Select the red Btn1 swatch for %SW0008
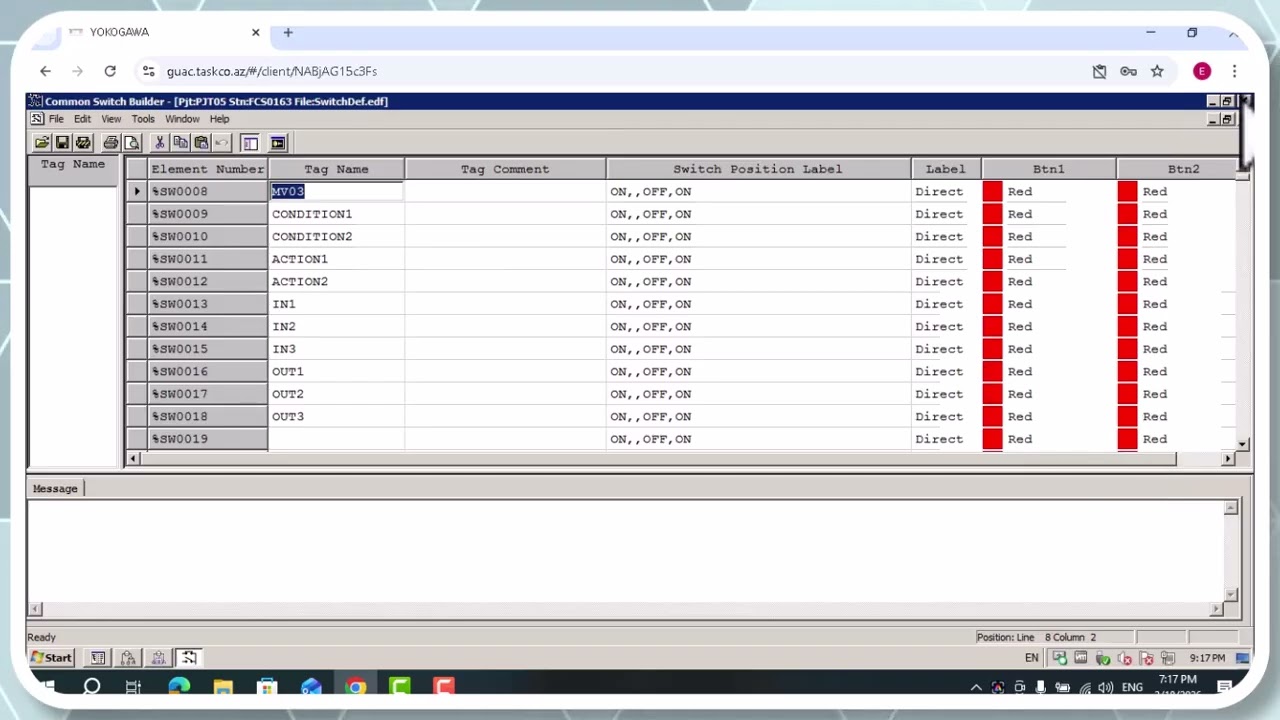The width and height of the screenshot is (1280, 720). pyautogui.click(x=992, y=192)
